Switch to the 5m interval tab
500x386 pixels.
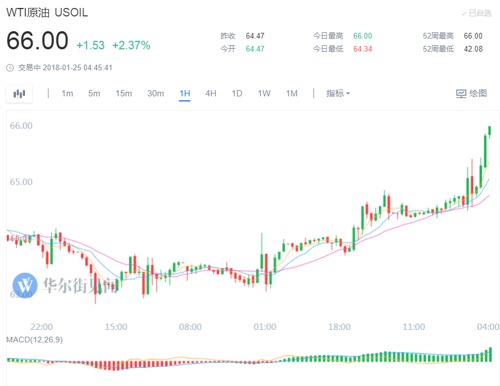[94, 93]
